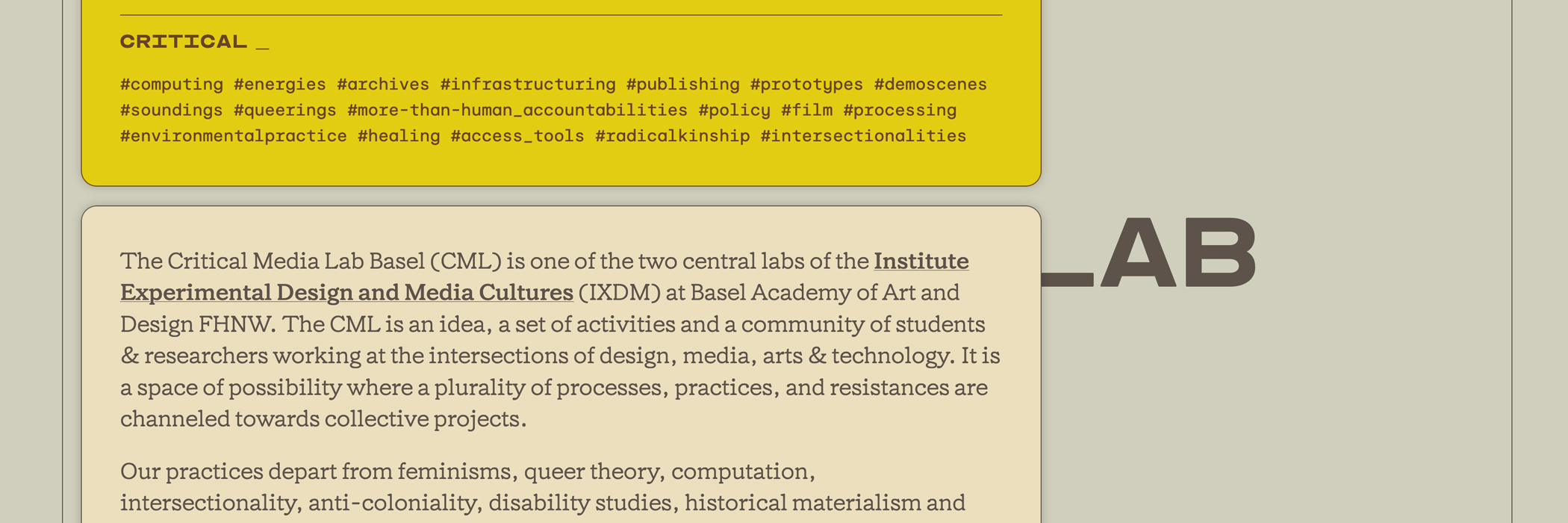Open the #queerings tag

pyautogui.click(x=285, y=110)
